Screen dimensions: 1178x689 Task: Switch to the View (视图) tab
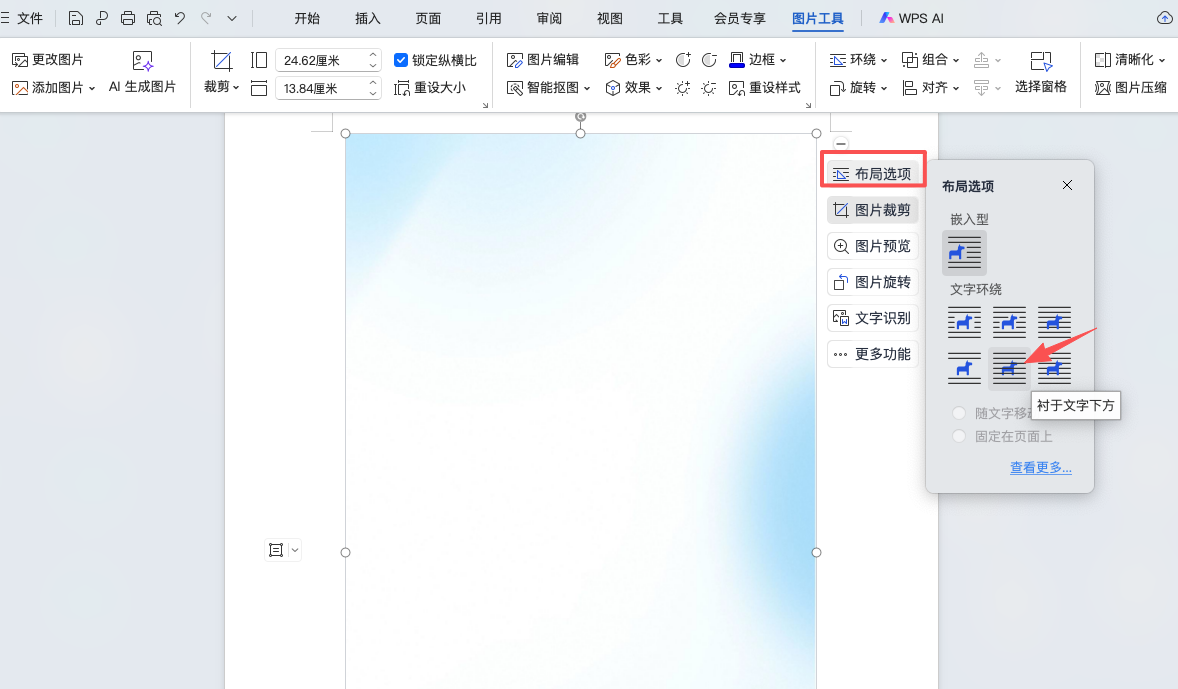609,18
